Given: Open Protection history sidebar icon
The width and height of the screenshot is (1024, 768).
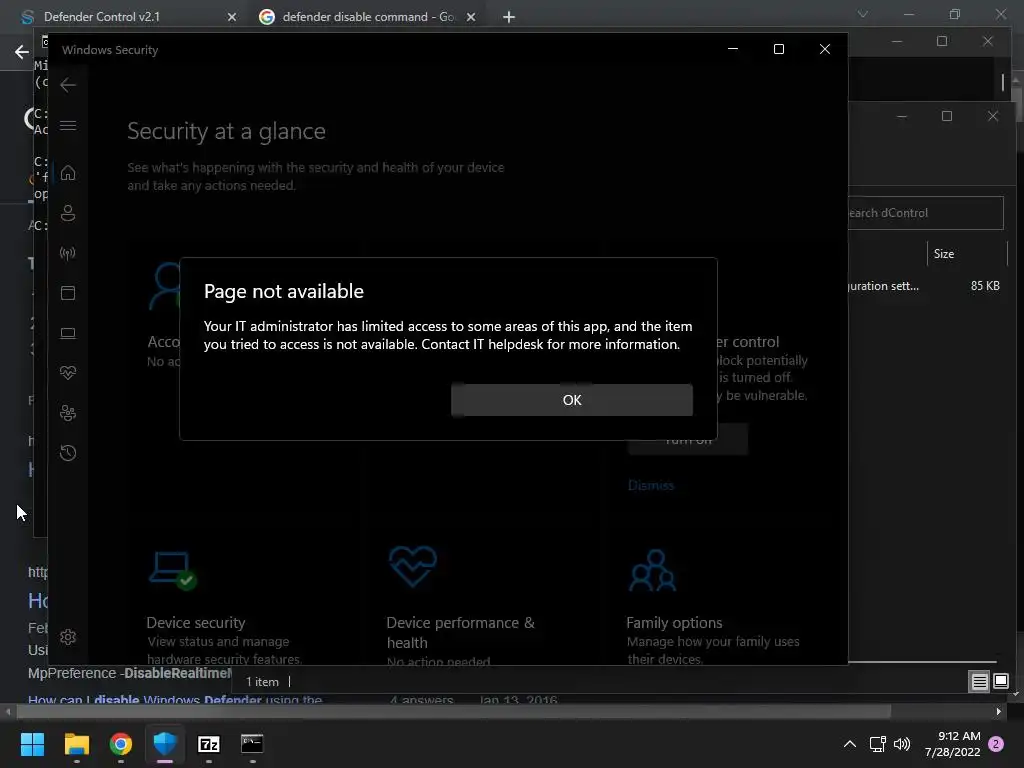Looking at the screenshot, I should tap(68, 453).
